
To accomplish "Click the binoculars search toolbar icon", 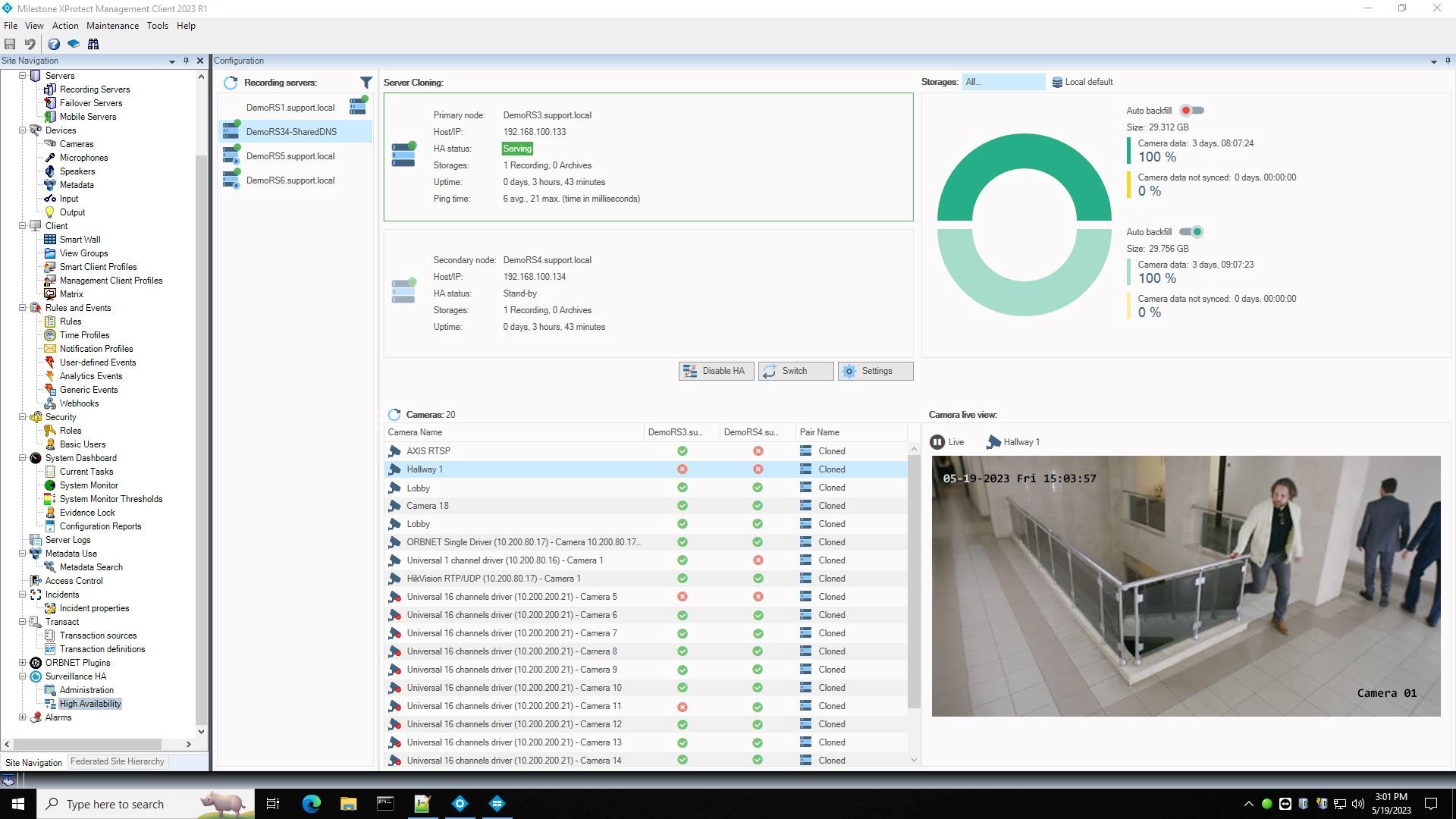I will point(93,44).
